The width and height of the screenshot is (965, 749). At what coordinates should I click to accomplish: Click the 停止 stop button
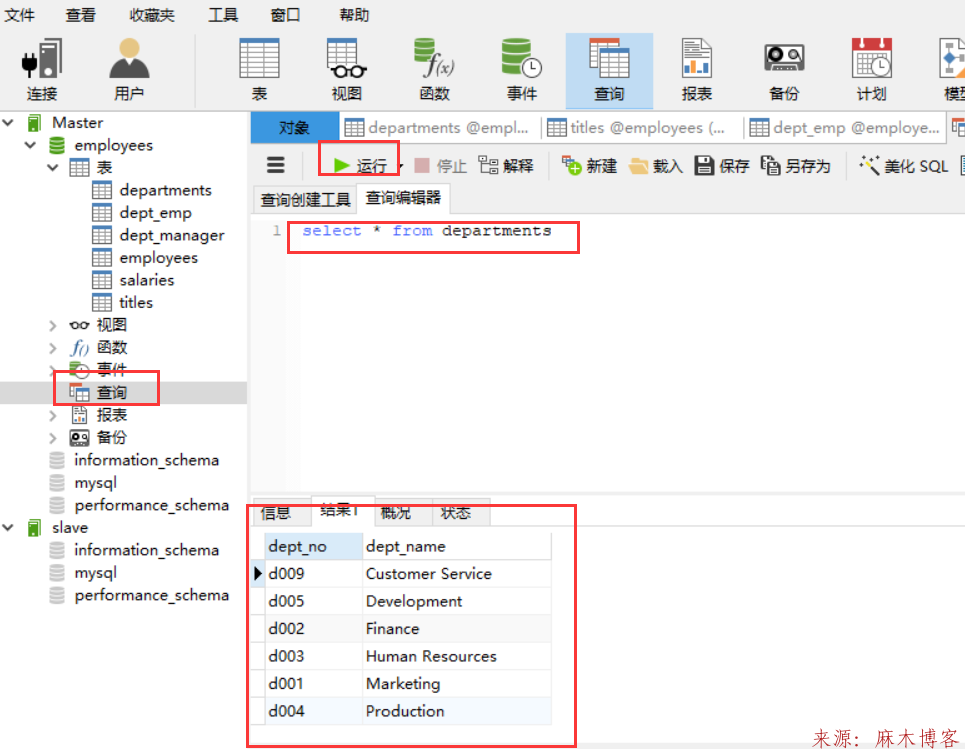click(440, 166)
